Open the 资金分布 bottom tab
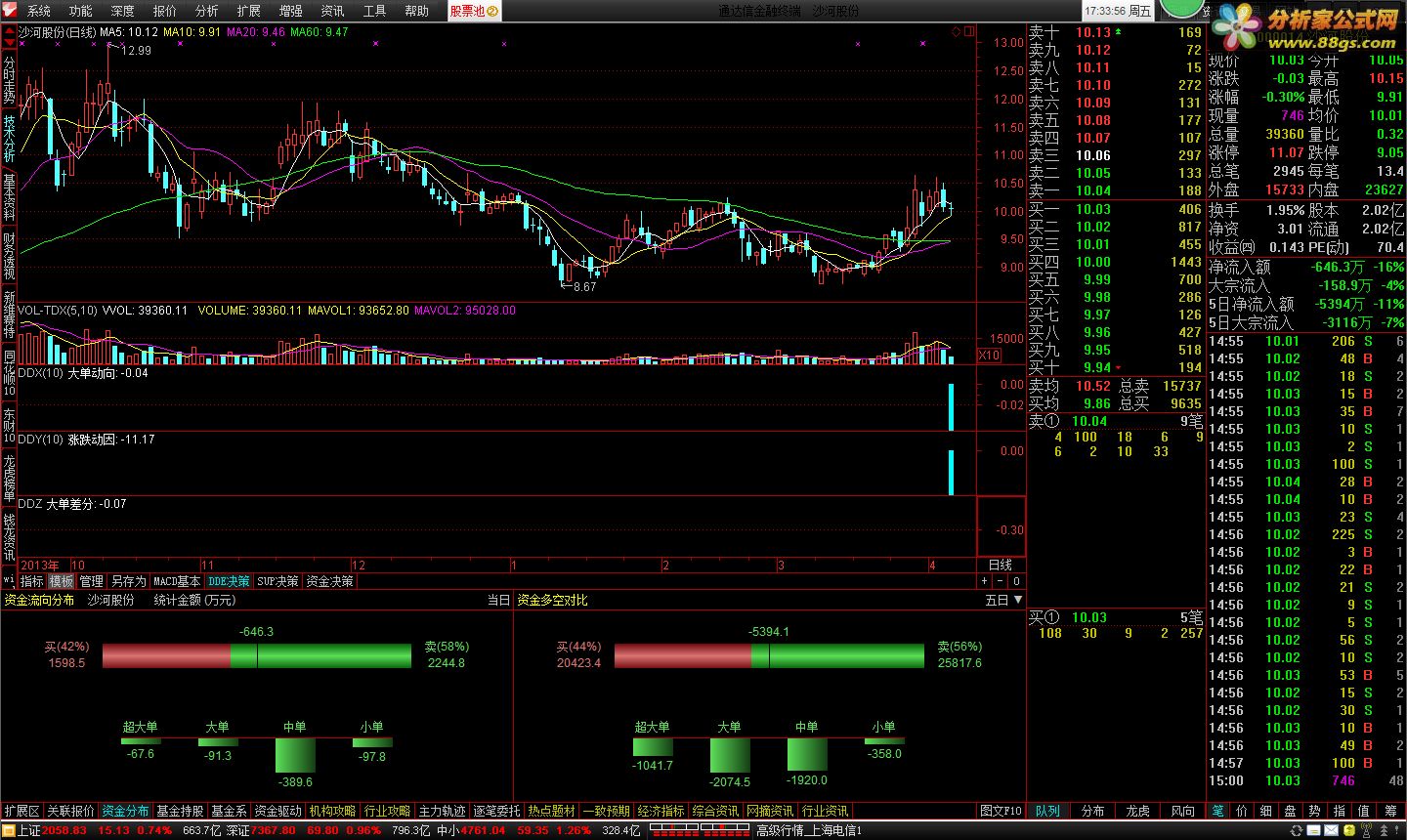Image resolution: width=1407 pixels, height=840 pixels. click(125, 811)
